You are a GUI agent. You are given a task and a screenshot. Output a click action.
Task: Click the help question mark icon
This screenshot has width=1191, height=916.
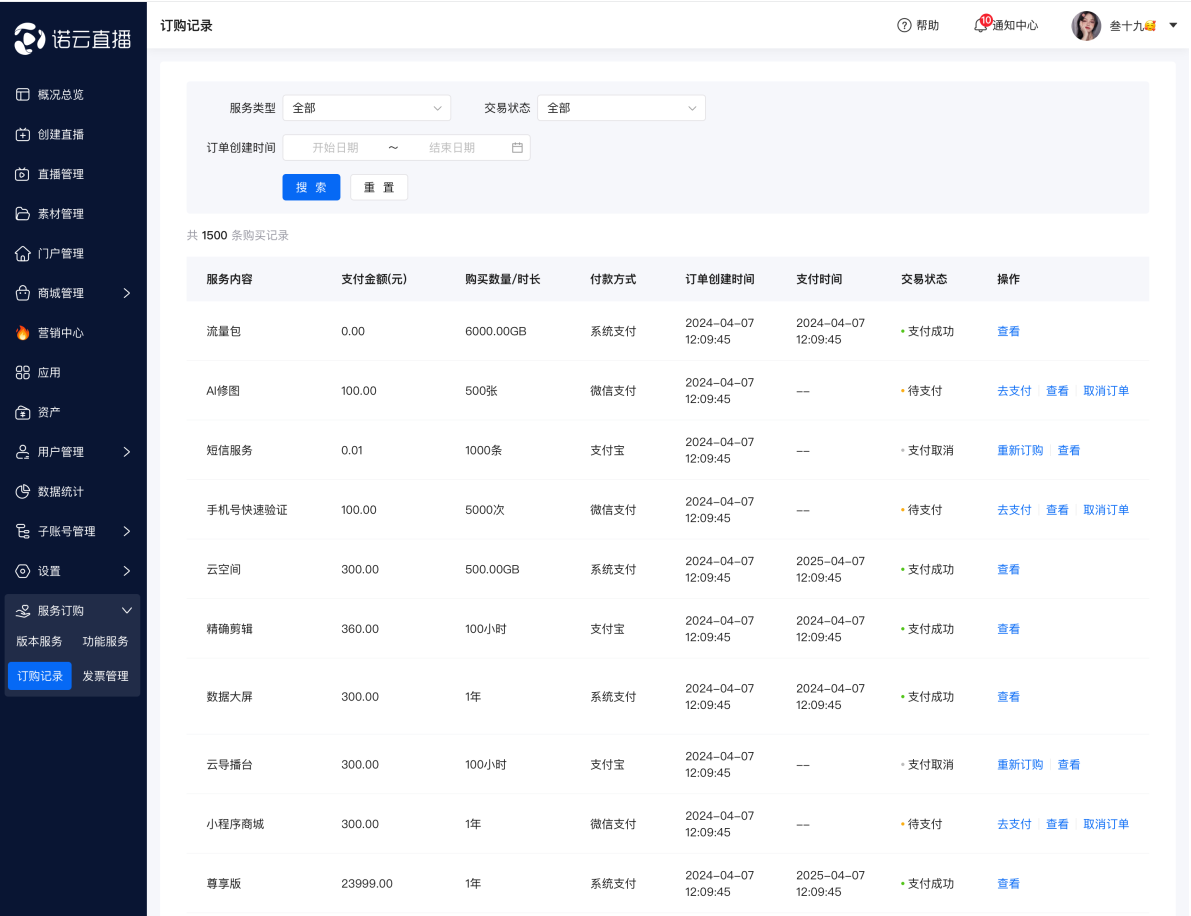pyautogui.click(x=904, y=26)
